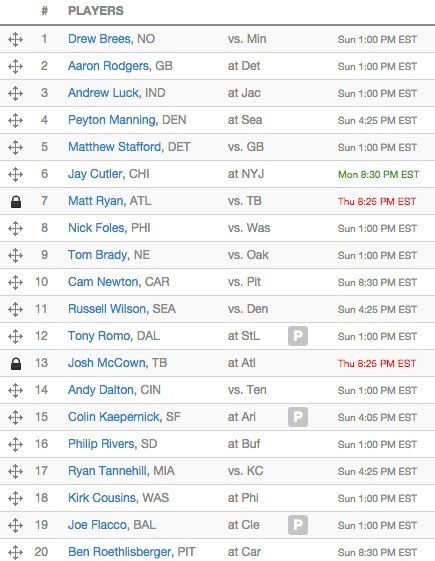Click the move handle for Drew Brees

(15, 39)
